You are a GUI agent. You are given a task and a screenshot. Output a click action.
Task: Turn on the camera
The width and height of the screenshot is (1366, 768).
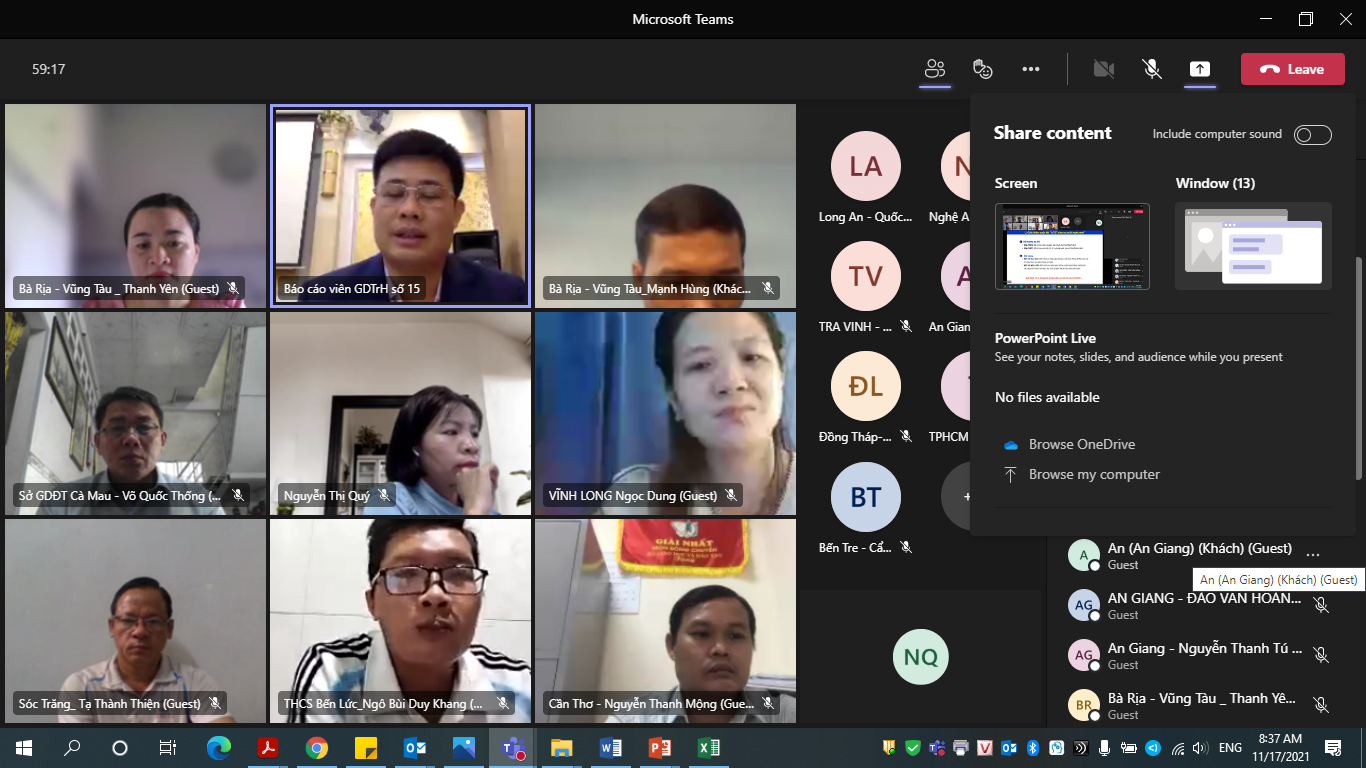pos(1104,68)
